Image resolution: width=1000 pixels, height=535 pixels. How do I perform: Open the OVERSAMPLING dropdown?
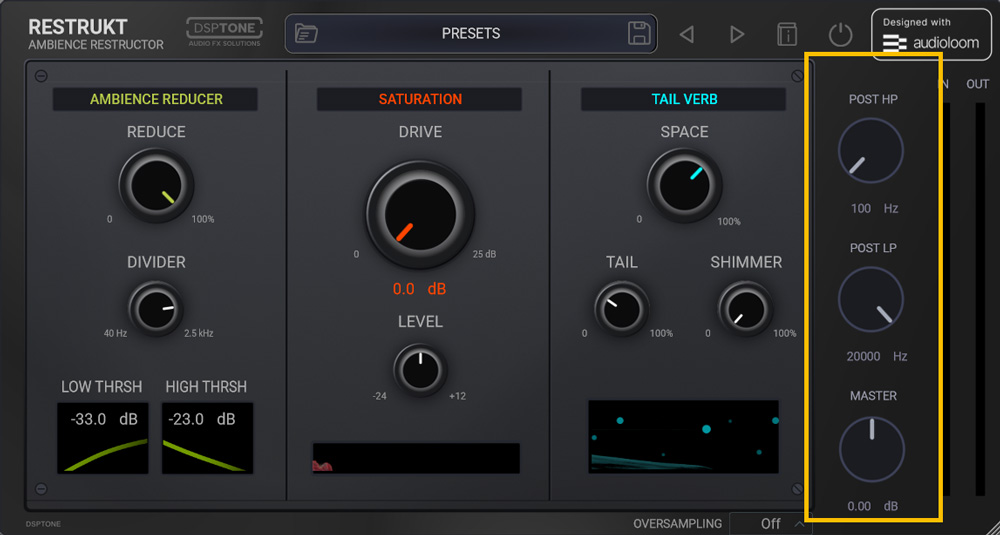click(x=770, y=524)
